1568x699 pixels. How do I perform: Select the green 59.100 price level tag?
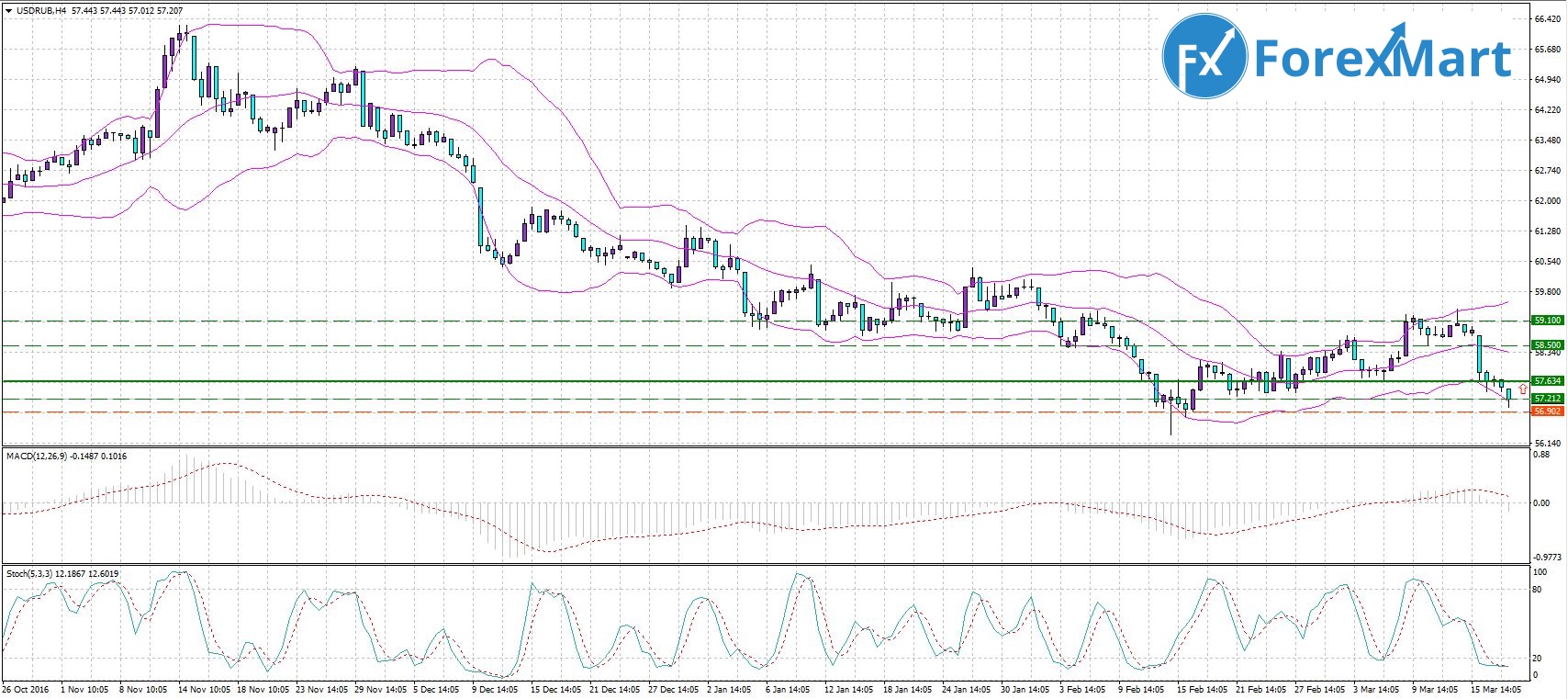coord(1547,321)
